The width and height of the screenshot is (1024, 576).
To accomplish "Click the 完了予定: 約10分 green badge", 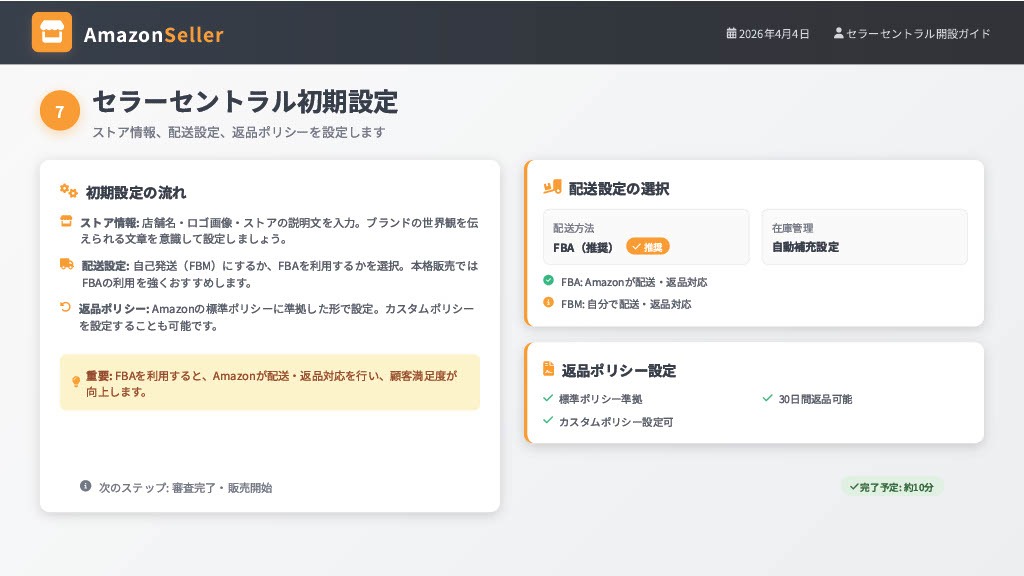I will click(x=891, y=487).
